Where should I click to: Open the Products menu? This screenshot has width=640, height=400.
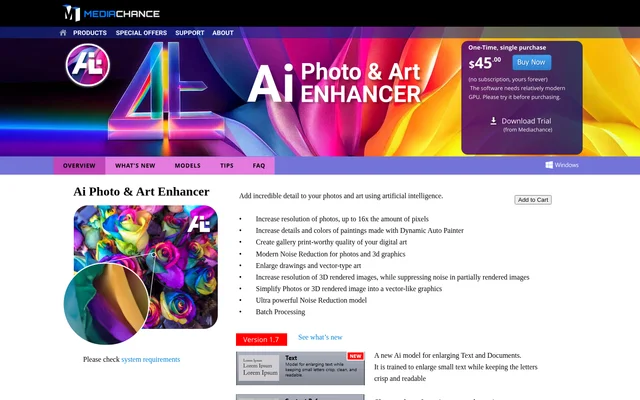90,33
